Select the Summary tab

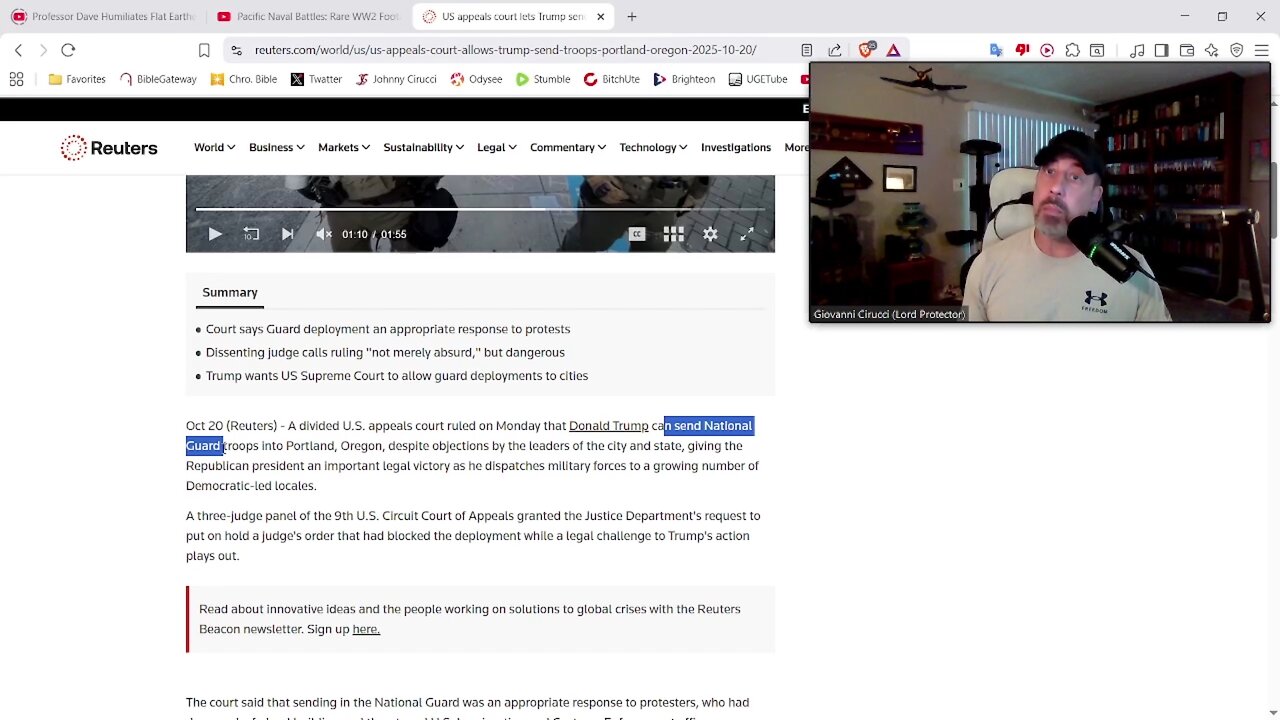(230, 292)
